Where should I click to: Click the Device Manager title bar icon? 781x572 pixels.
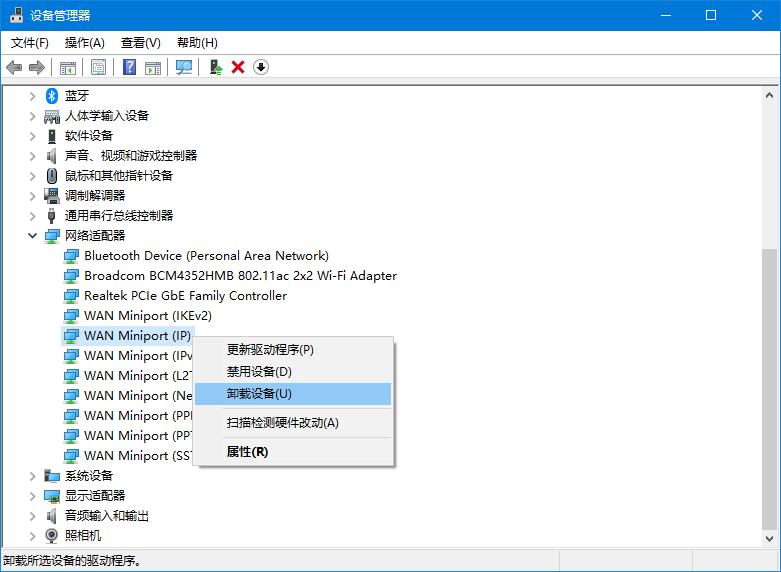16,15
